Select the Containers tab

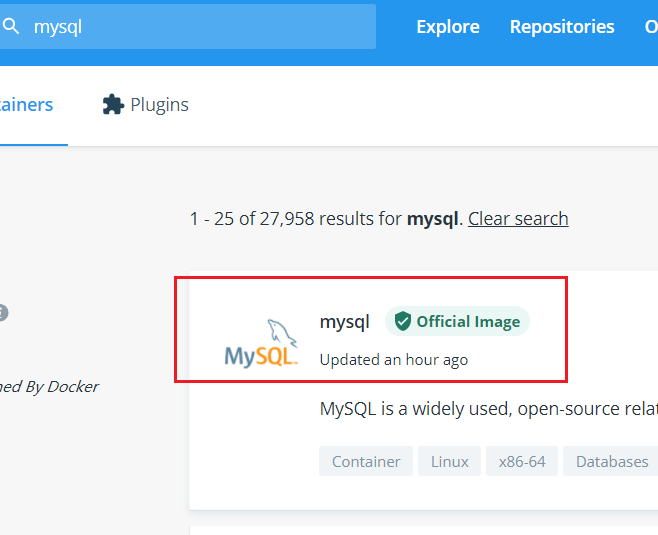point(26,104)
